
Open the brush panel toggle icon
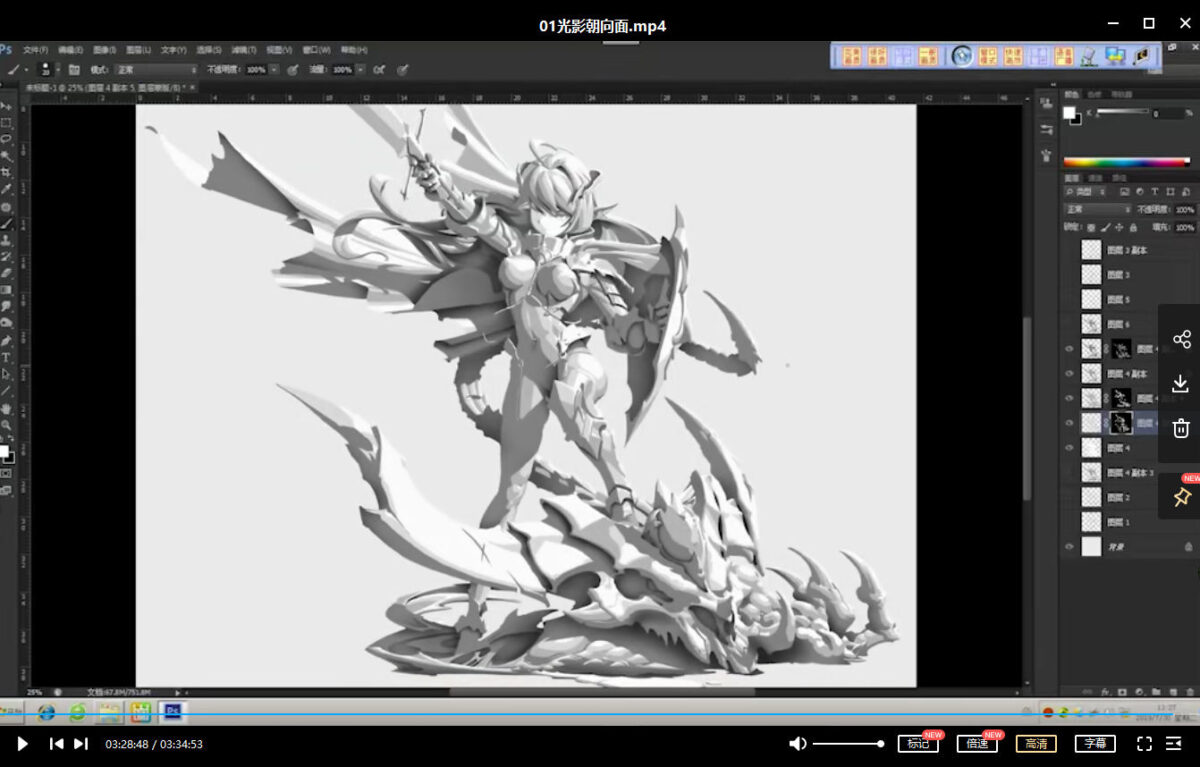coord(74,70)
